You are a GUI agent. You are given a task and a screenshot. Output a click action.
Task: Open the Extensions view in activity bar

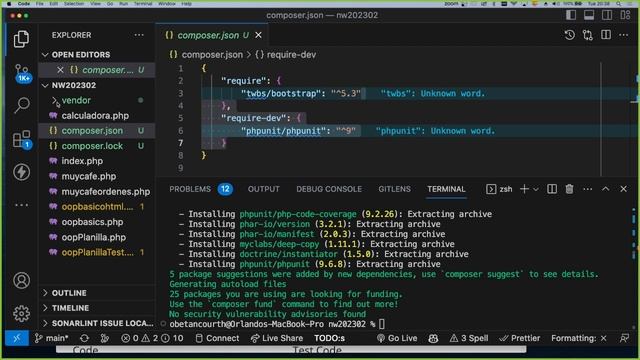click(x=21, y=139)
